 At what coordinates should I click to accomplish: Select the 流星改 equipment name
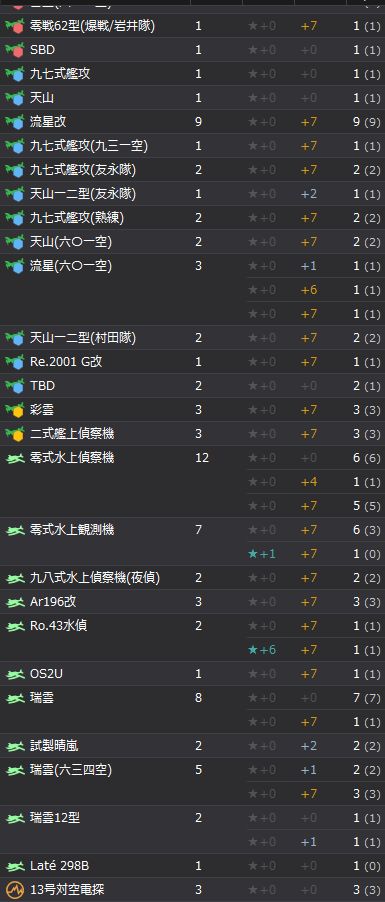[x=48, y=122]
